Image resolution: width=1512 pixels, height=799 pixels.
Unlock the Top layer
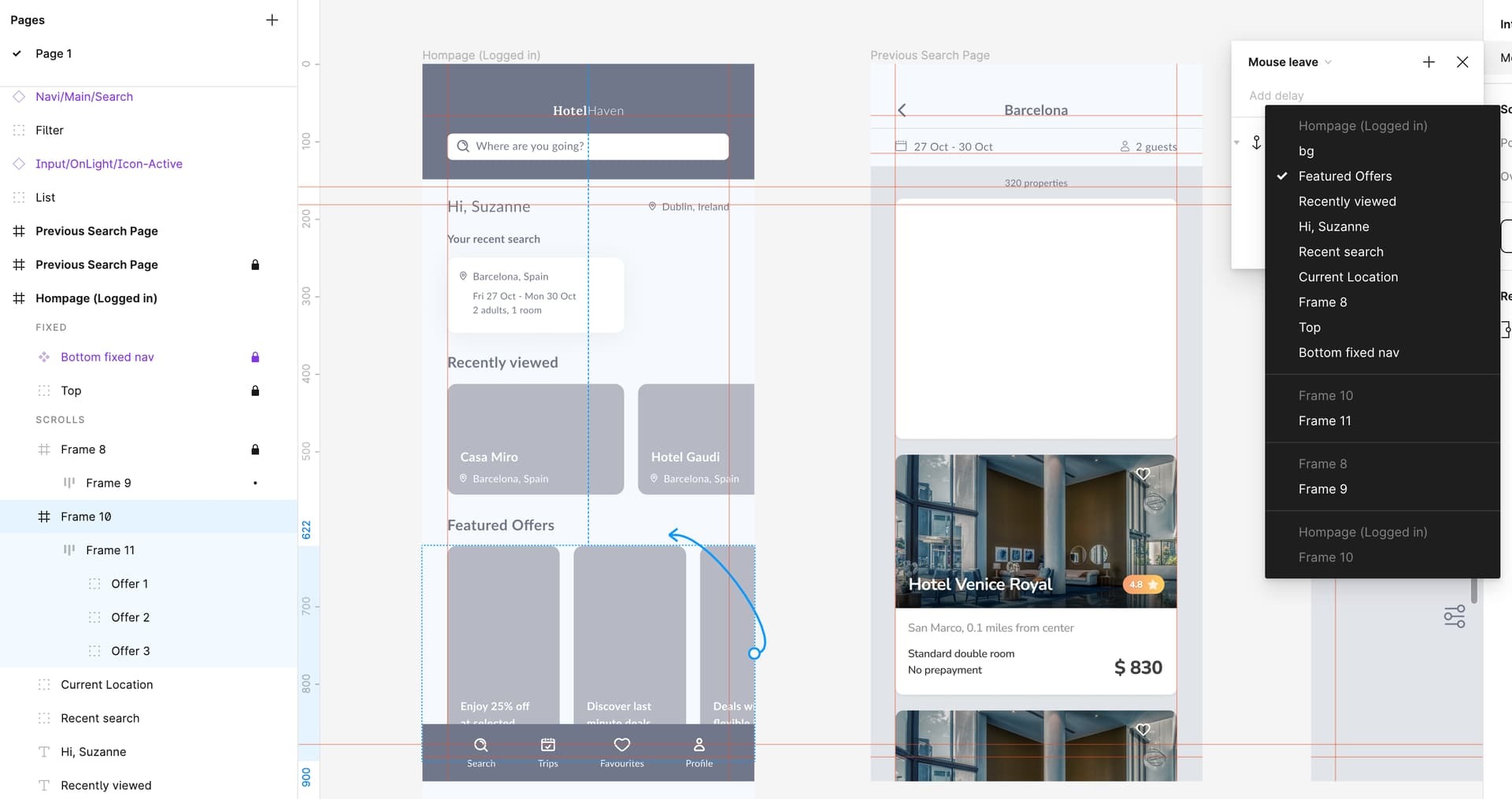[x=255, y=390]
